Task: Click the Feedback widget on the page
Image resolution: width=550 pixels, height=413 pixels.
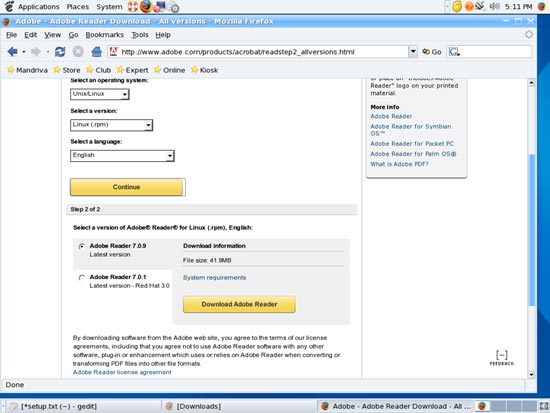Action: click(x=502, y=358)
